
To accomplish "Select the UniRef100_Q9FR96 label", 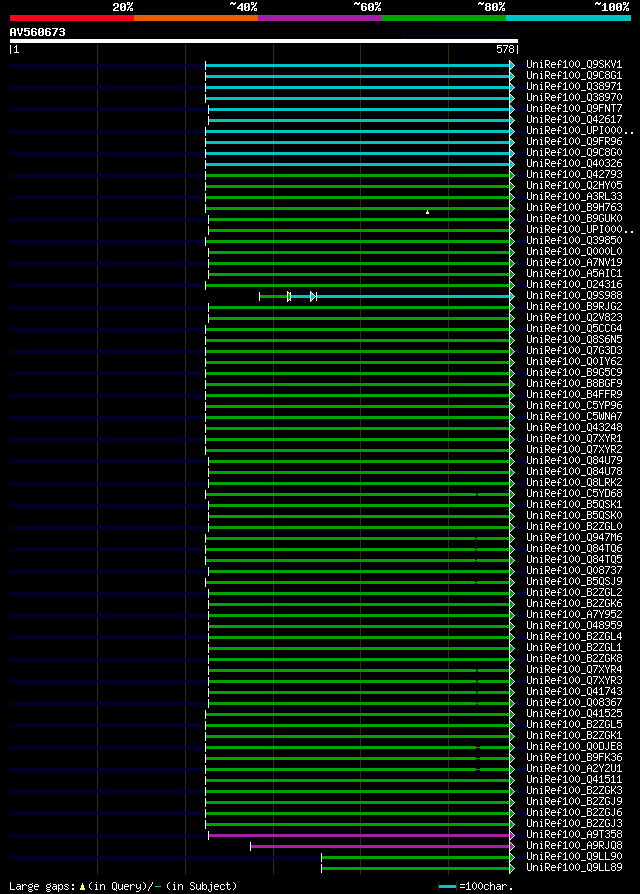I will click(x=574, y=142).
